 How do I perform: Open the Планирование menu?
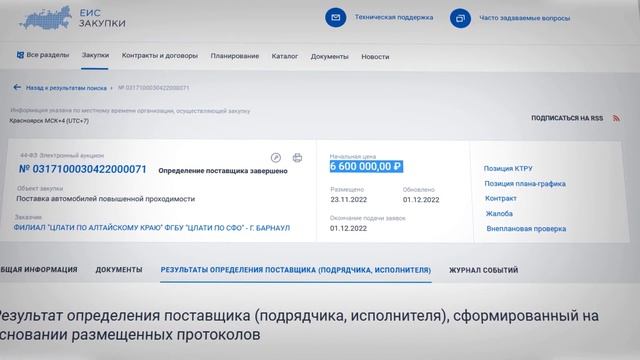235,56
